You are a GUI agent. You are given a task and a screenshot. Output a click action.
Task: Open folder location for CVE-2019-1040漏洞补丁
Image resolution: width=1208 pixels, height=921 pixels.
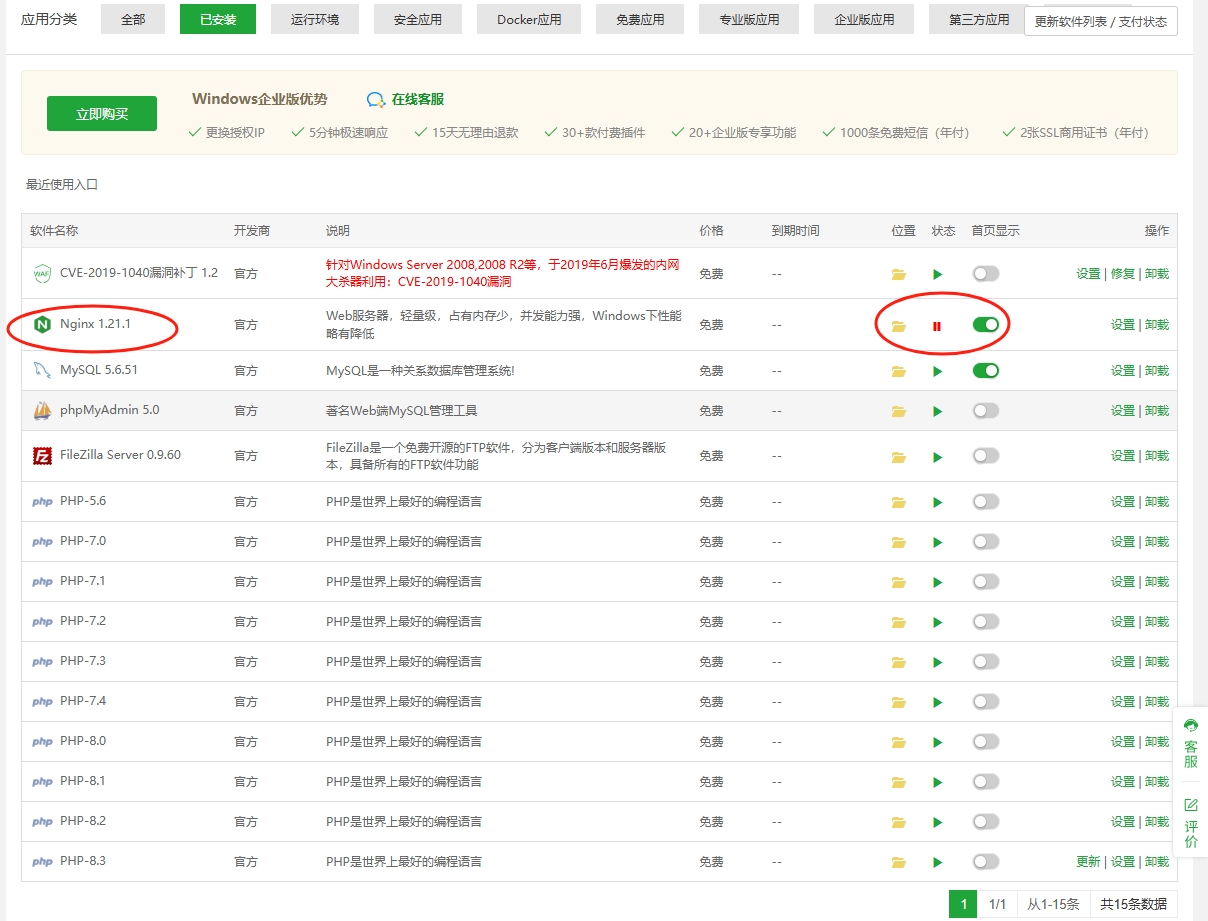click(x=899, y=274)
